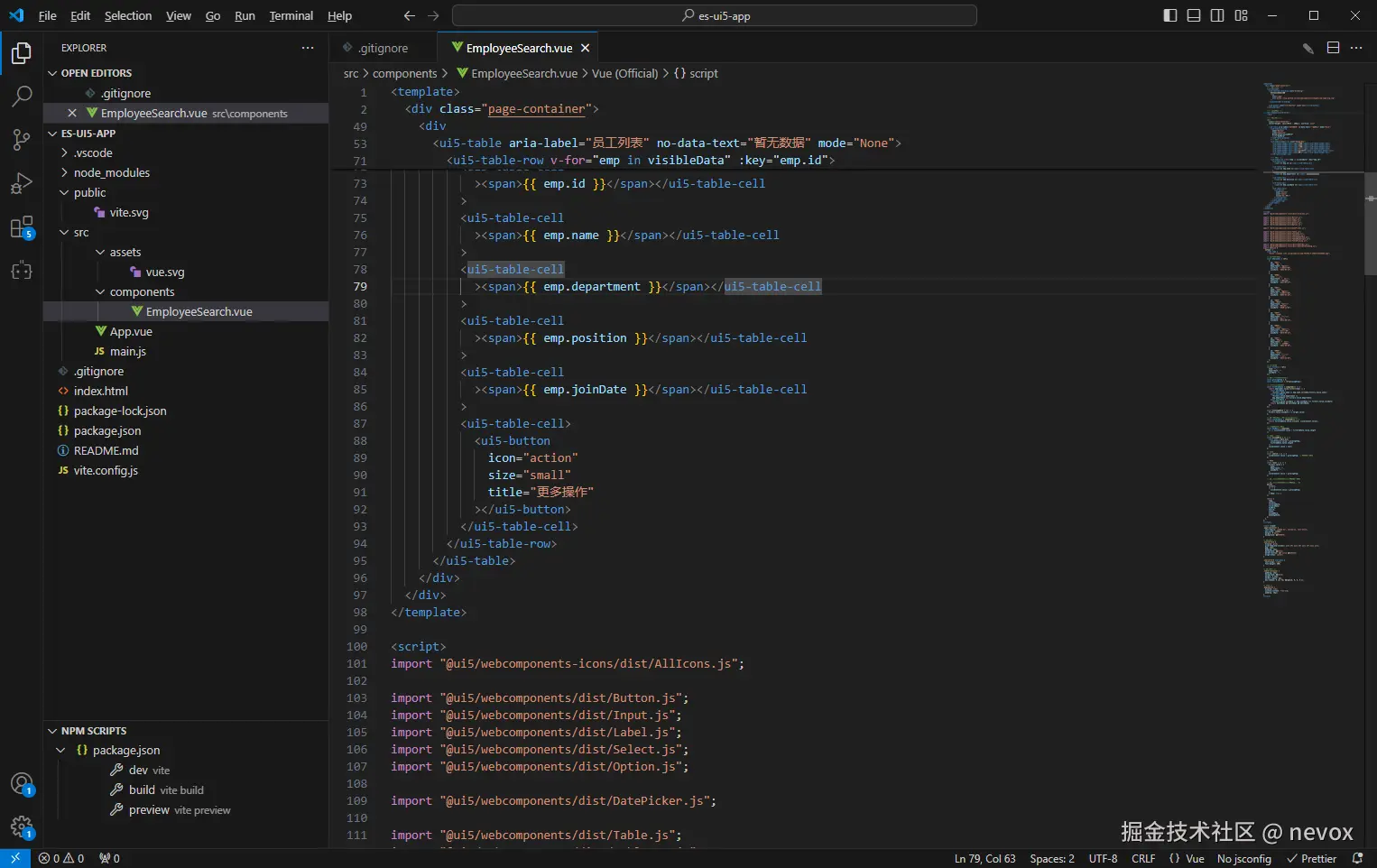Toggle the secondary side bar layout button
This screenshot has width=1377, height=868.
[1217, 15]
